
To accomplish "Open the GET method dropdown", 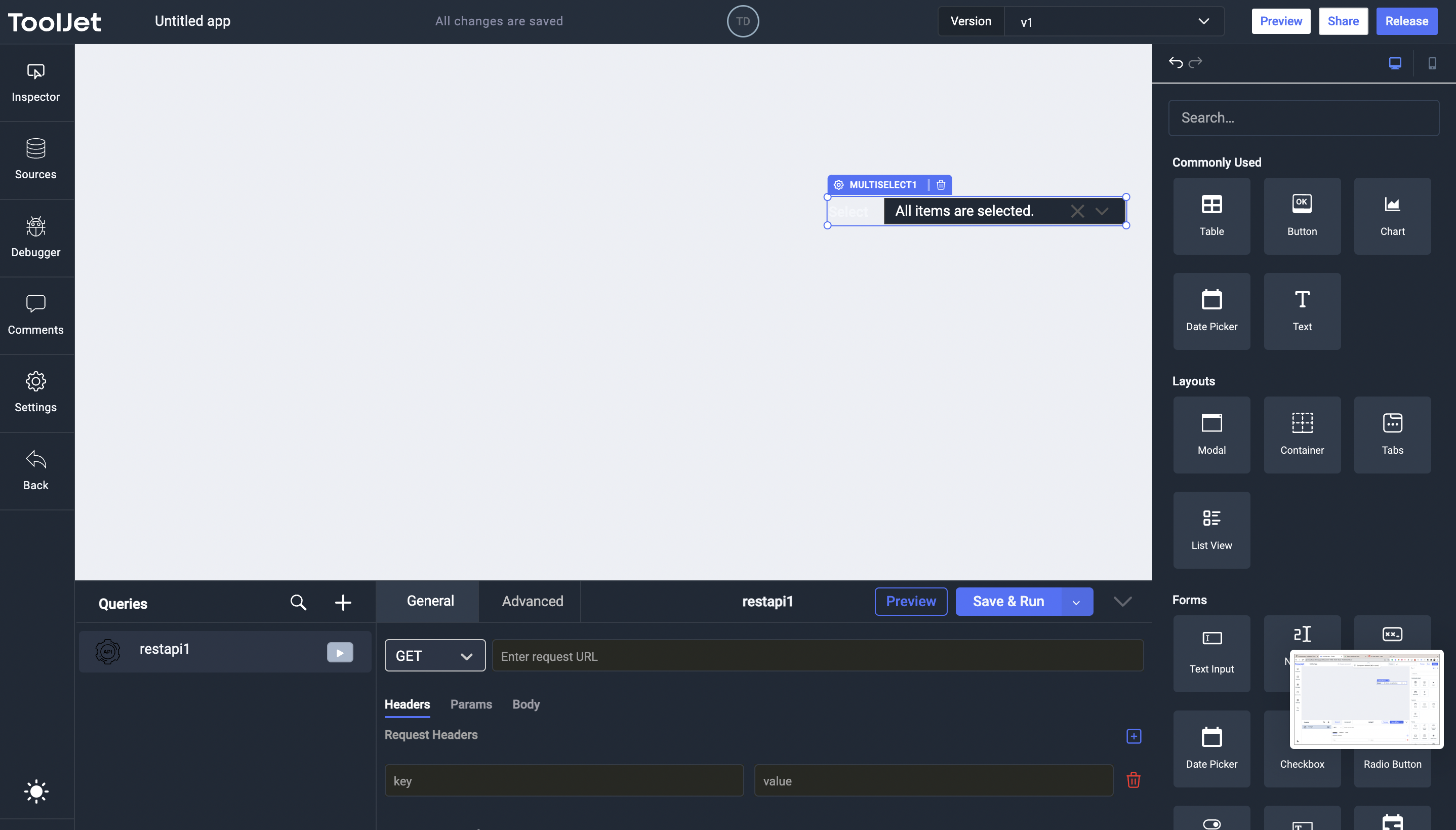I will [x=435, y=656].
